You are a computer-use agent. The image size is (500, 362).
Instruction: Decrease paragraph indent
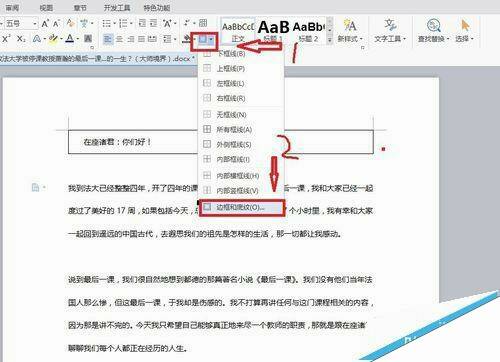pyautogui.click(x=142, y=23)
